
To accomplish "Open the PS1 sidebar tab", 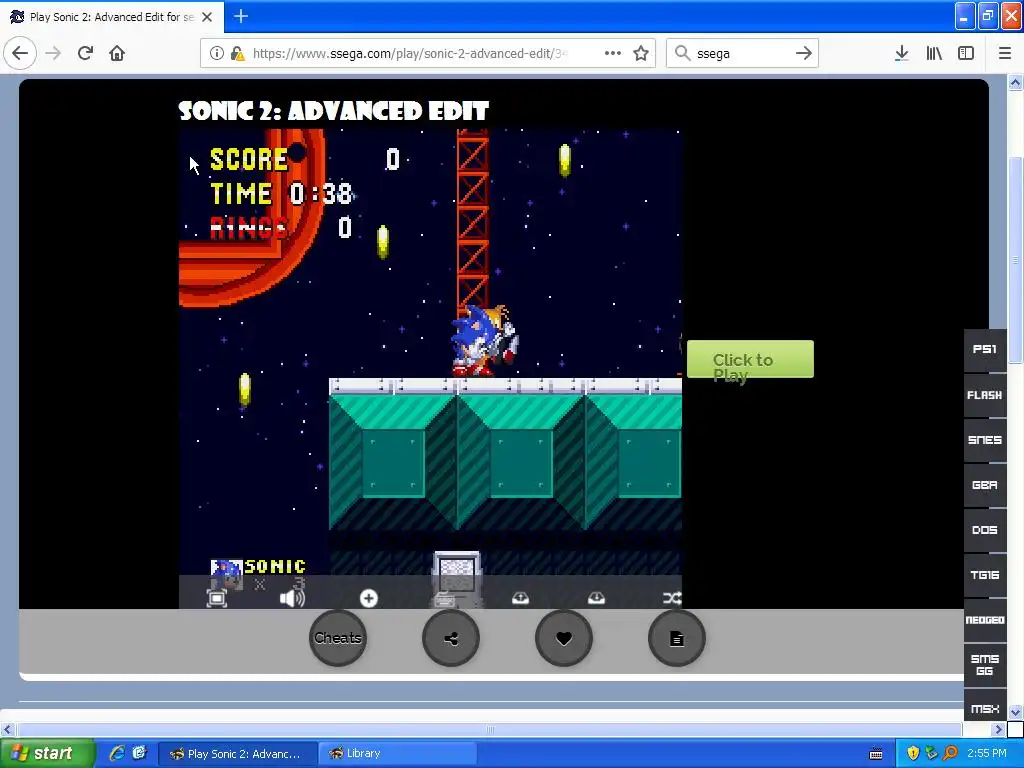I will (x=985, y=350).
